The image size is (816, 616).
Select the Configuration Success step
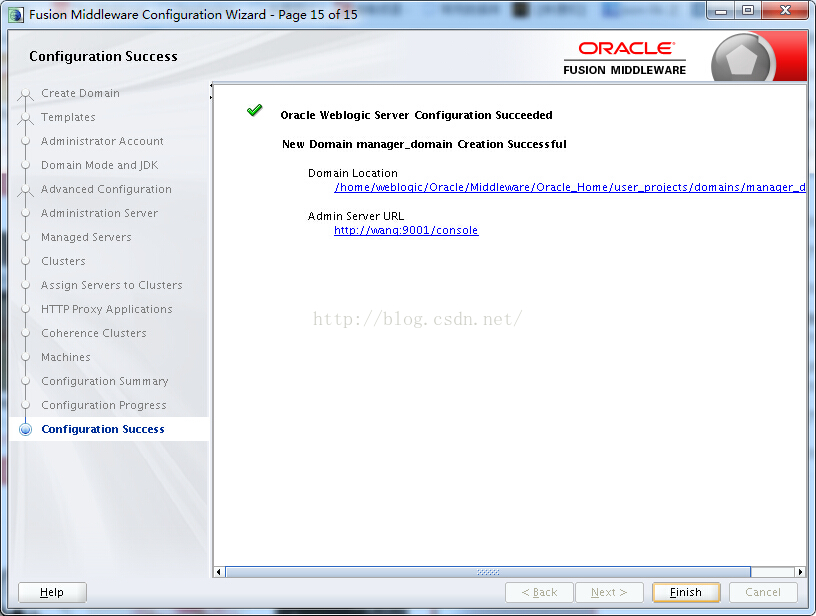coord(103,429)
